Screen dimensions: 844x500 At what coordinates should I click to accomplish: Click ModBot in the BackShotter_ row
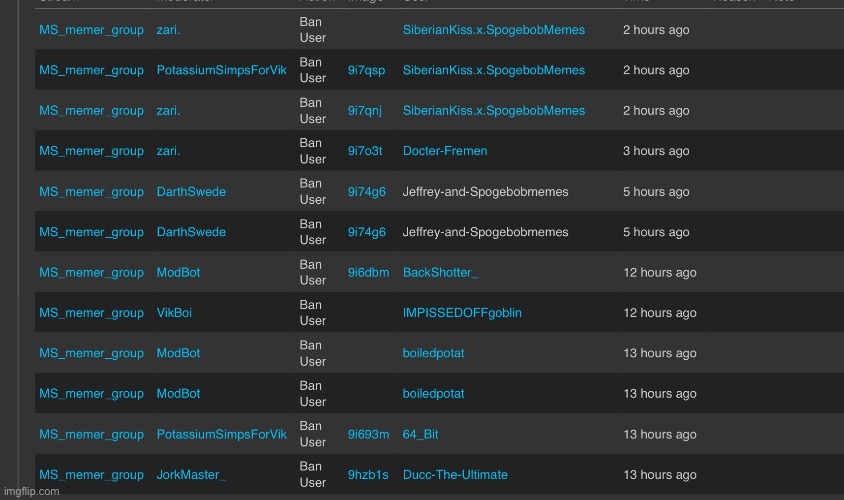click(x=178, y=272)
